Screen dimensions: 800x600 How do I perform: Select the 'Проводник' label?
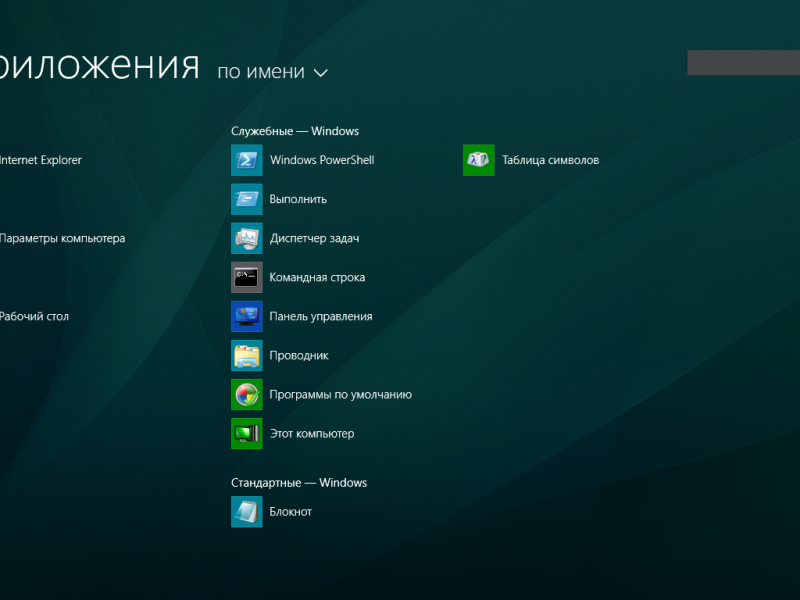(x=299, y=356)
